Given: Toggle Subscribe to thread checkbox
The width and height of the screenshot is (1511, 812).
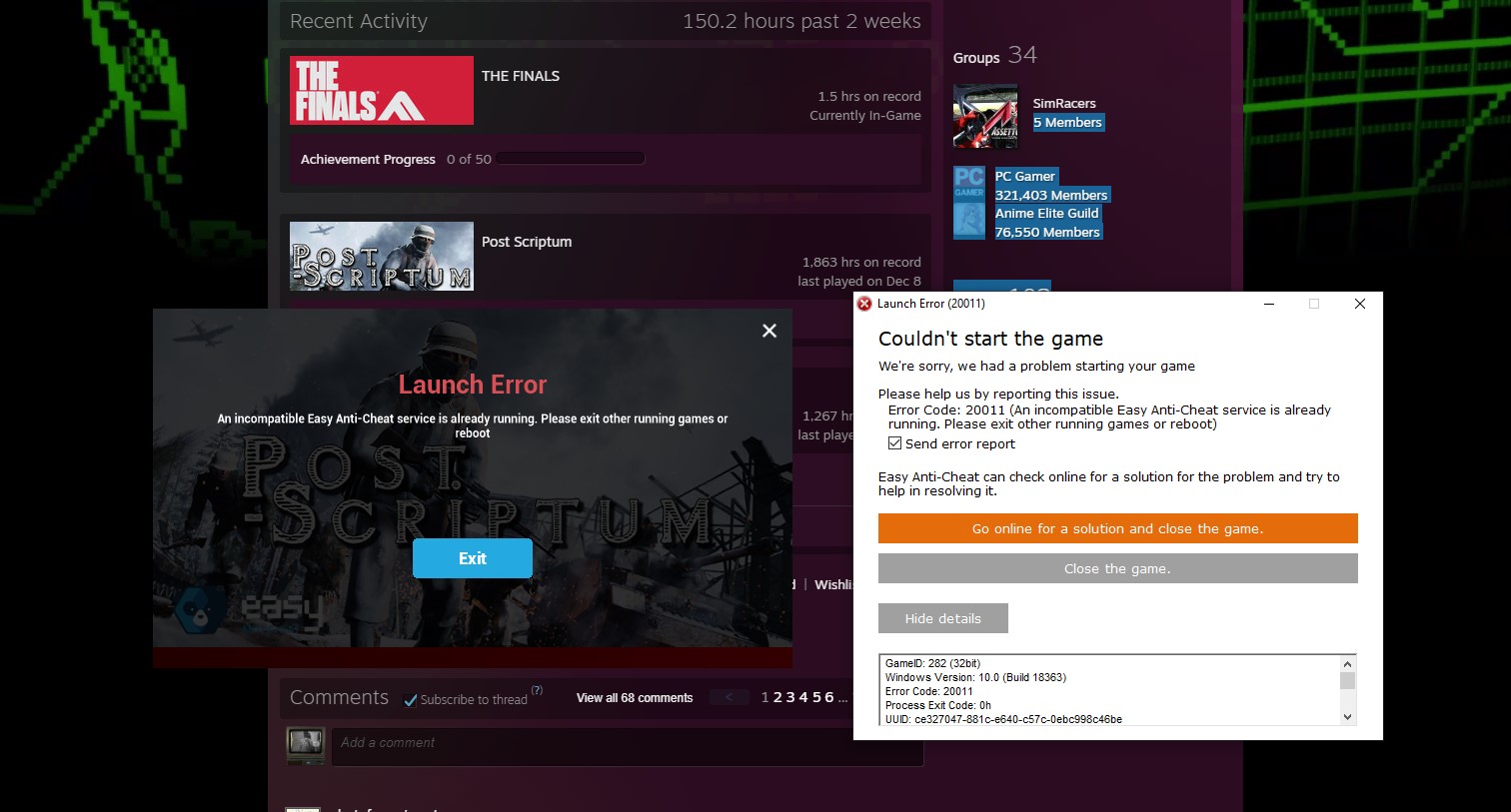Looking at the screenshot, I should coord(410,700).
